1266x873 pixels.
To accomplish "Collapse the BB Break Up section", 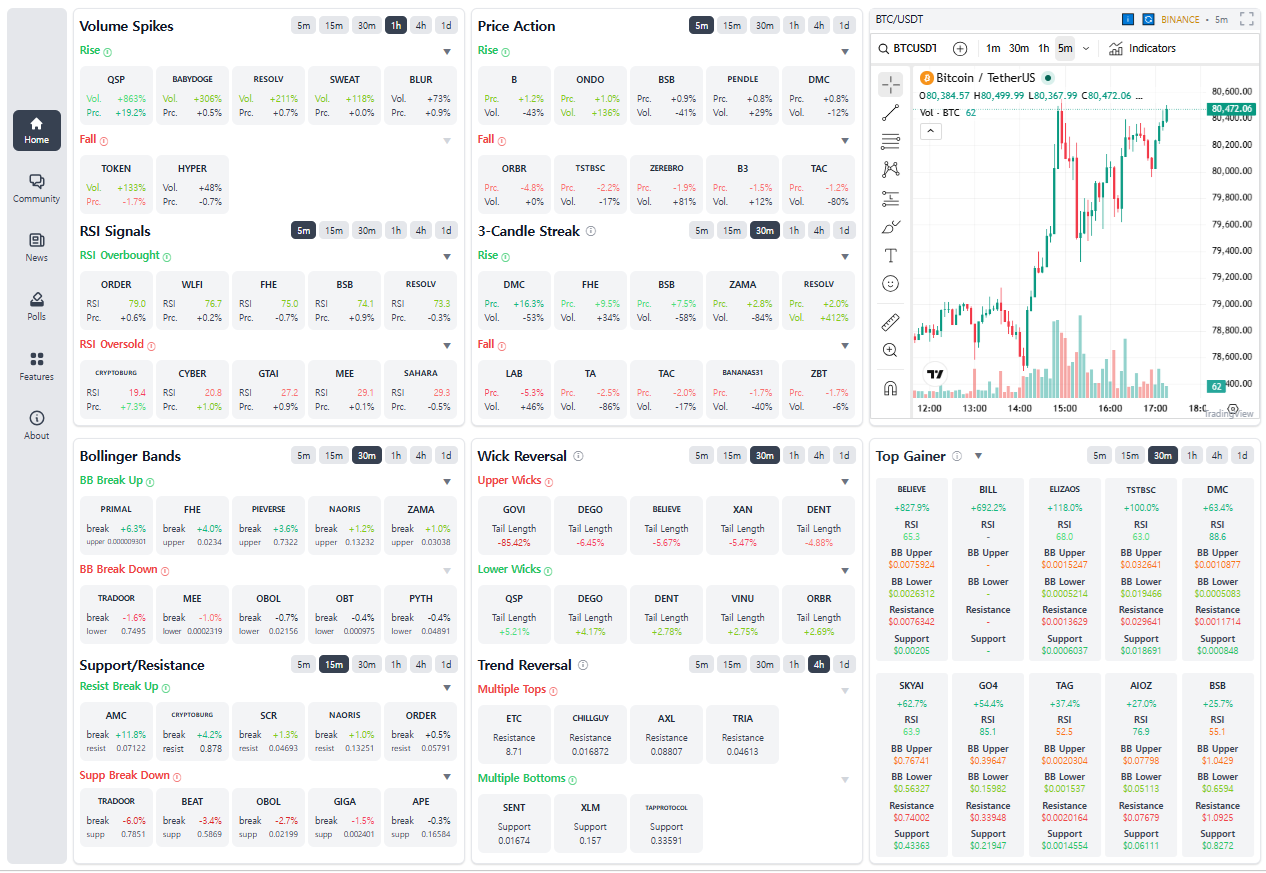I will 447,482.
